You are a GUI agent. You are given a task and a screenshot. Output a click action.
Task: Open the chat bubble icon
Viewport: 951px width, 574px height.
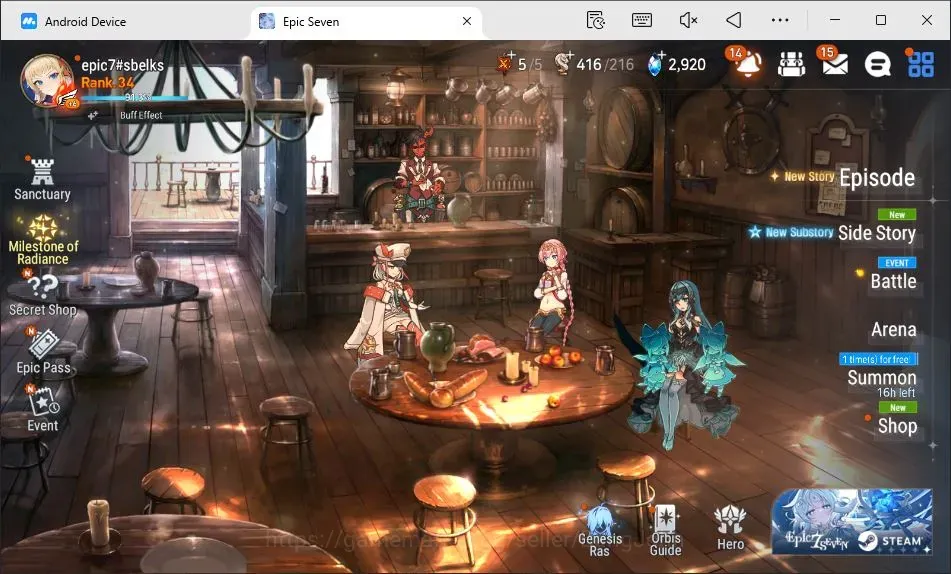tap(877, 64)
